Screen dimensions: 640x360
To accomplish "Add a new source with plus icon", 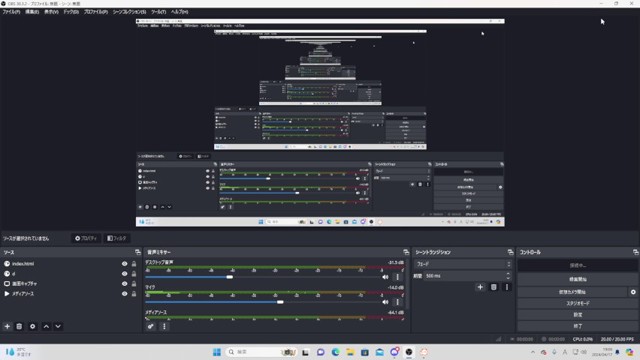I will pyautogui.click(x=7, y=327).
